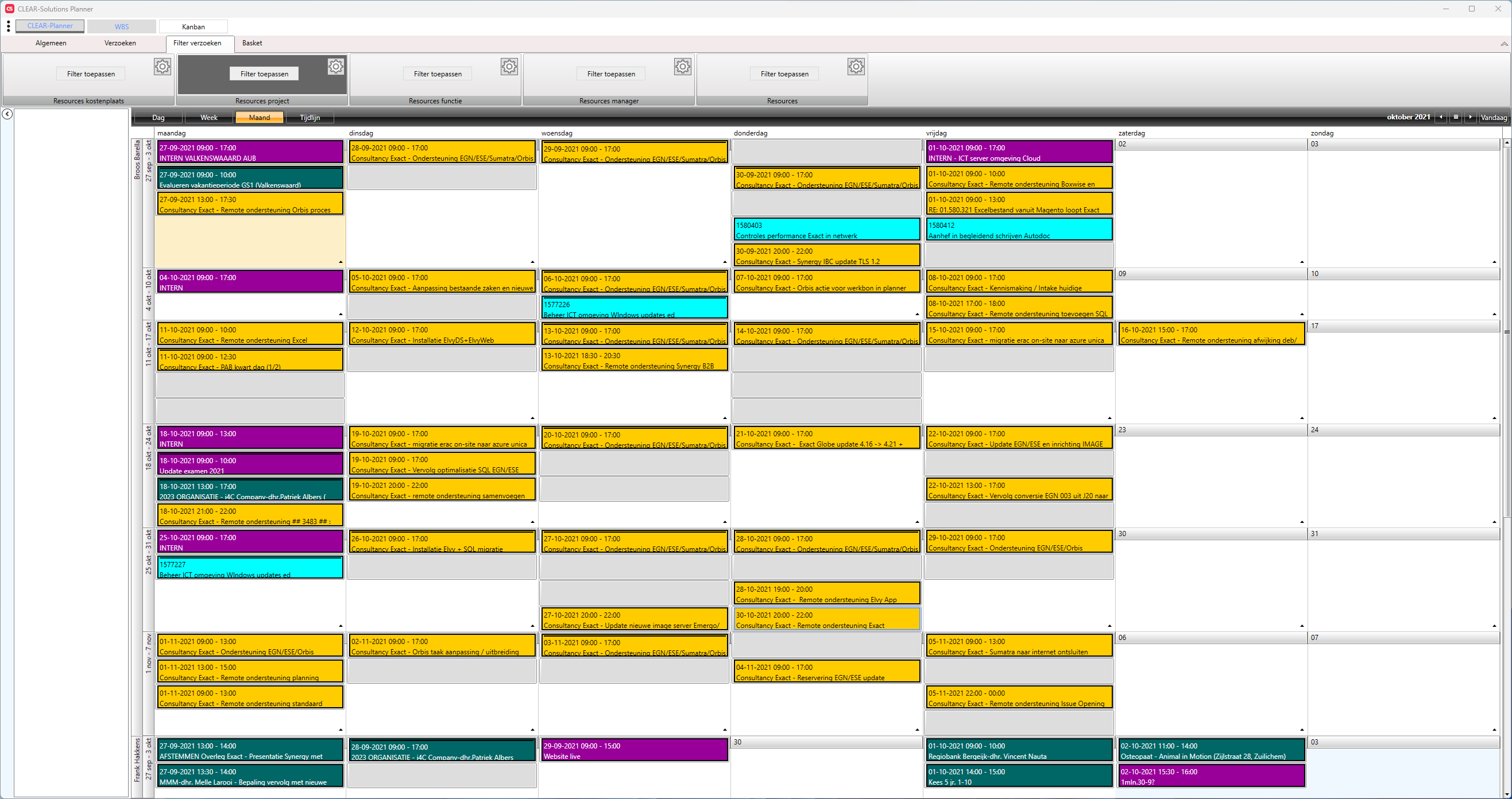Expand the Wednesday 29-09 cell arrow
This screenshot has width=1512, height=799.
[x=725, y=262]
